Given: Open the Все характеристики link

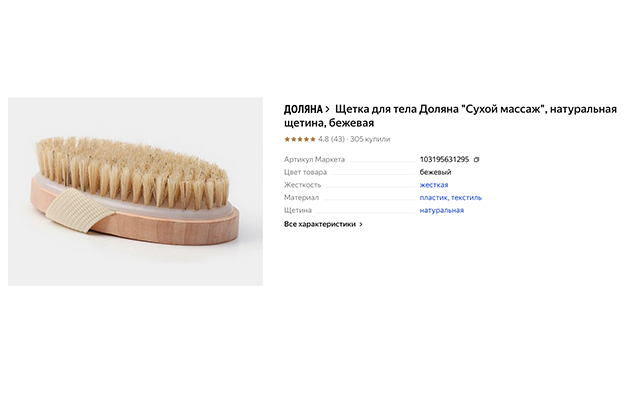Looking at the screenshot, I should [320, 224].
